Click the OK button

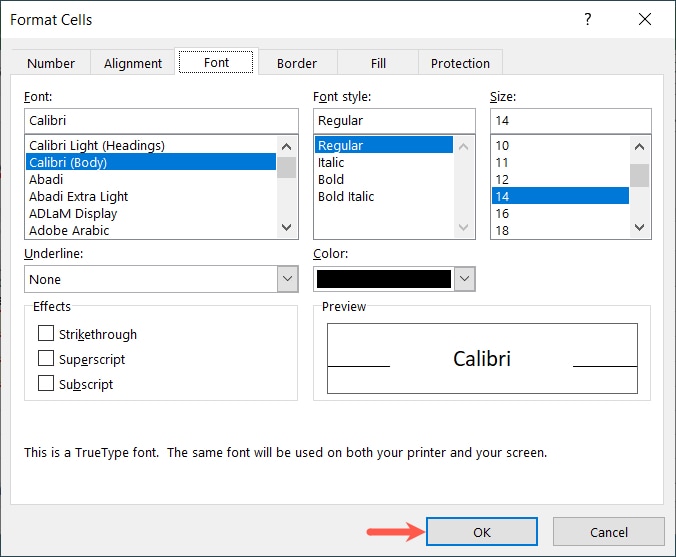482,532
